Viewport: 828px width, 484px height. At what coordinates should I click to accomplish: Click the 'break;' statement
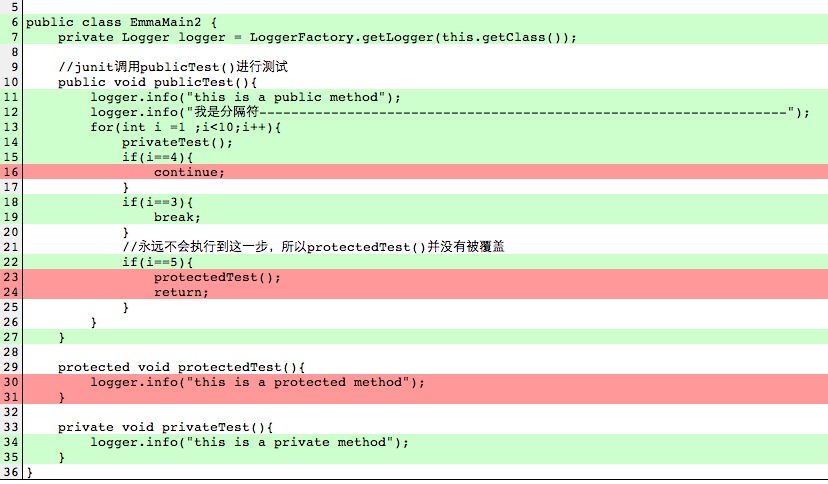click(177, 217)
